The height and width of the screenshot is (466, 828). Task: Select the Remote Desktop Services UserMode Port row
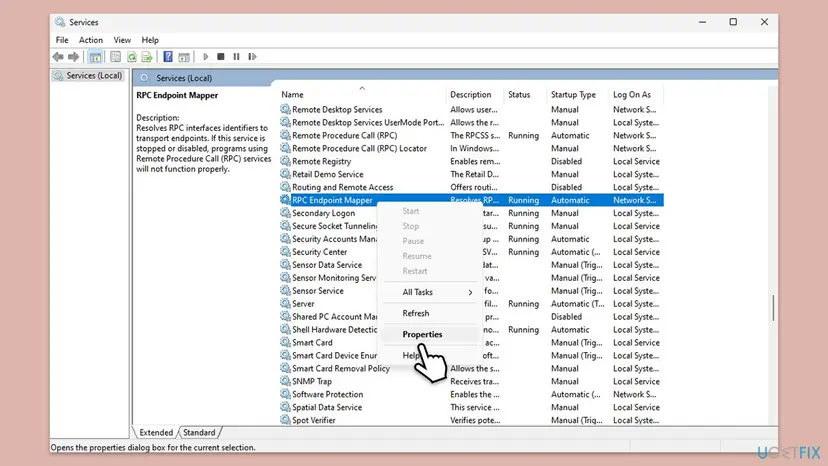click(x=471, y=123)
